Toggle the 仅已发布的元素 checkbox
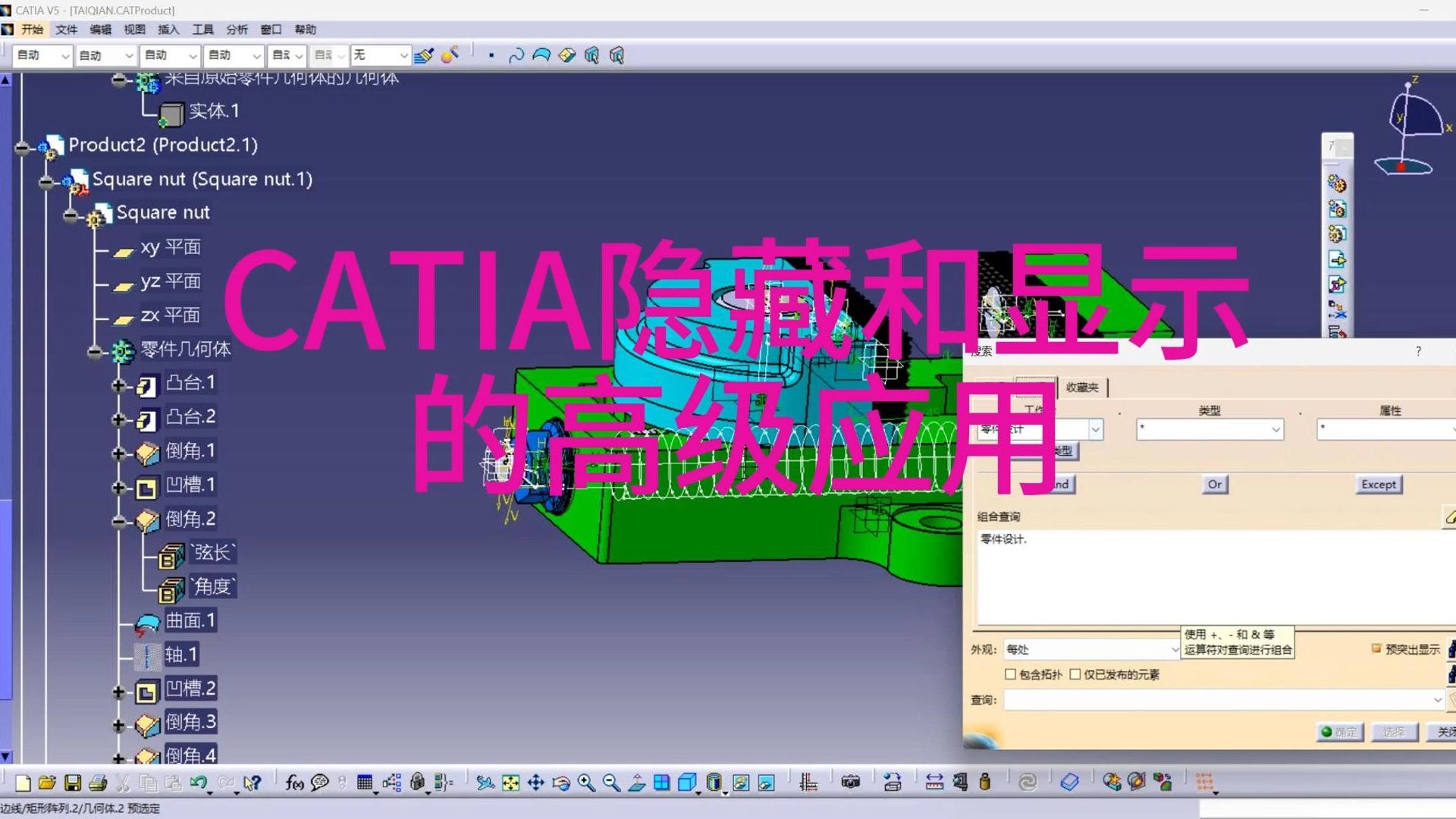This screenshot has width=1456, height=819. click(x=1075, y=674)
